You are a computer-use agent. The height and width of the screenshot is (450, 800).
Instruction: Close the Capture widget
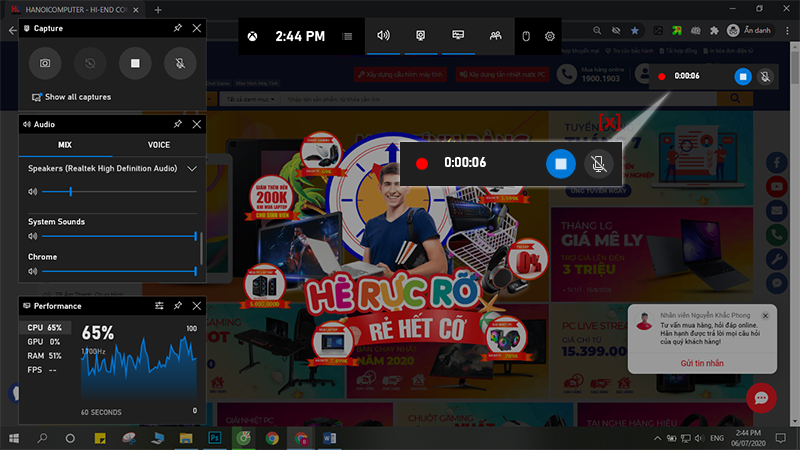pyautogui.click(x=196, y=28)
